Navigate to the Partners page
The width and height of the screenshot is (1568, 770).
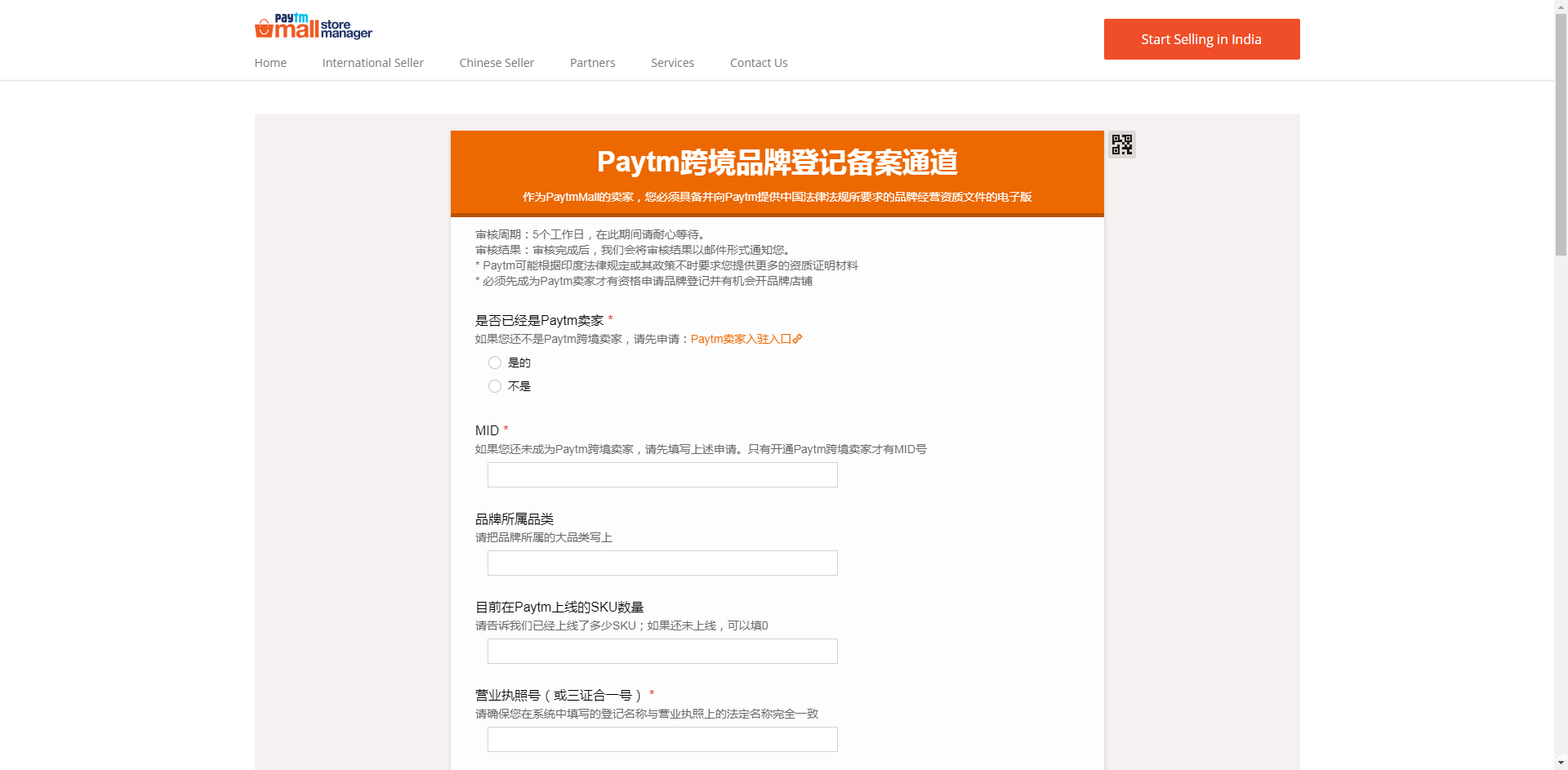pos(592,63)
